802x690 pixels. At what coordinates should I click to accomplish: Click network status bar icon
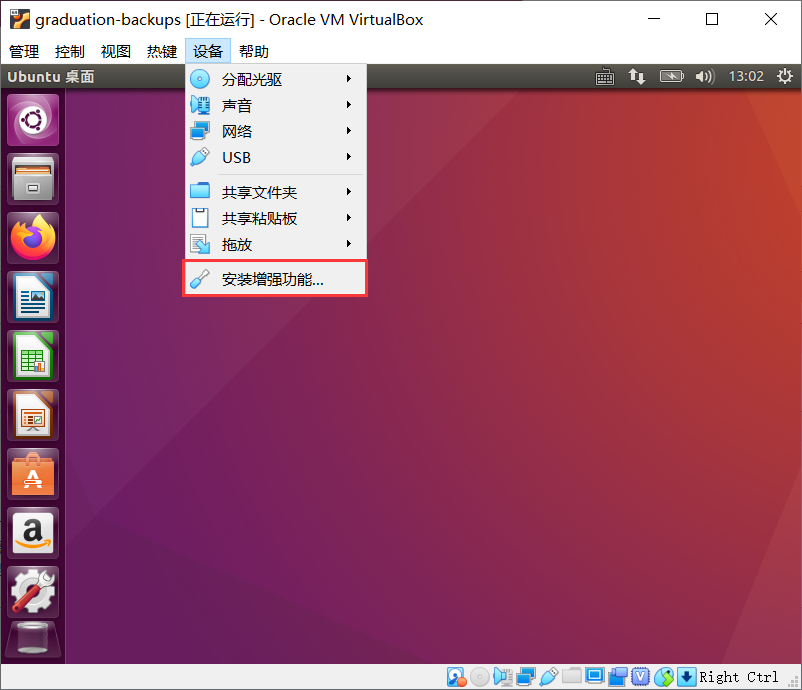coord(526,677)
